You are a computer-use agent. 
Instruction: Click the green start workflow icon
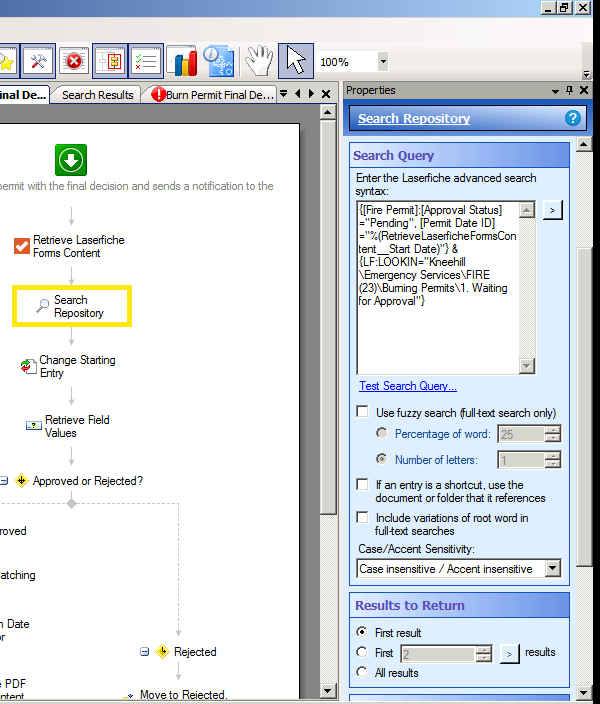tap(71, 160)
